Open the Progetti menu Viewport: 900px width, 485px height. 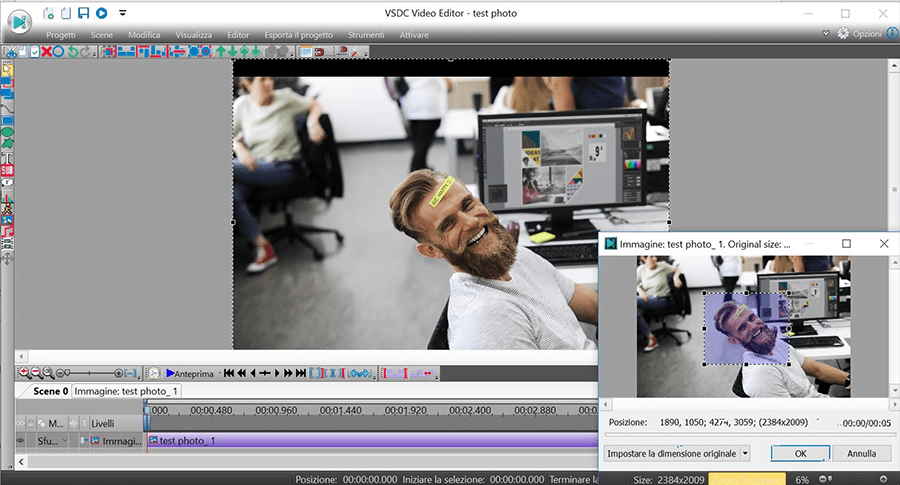tap(61, 35)
